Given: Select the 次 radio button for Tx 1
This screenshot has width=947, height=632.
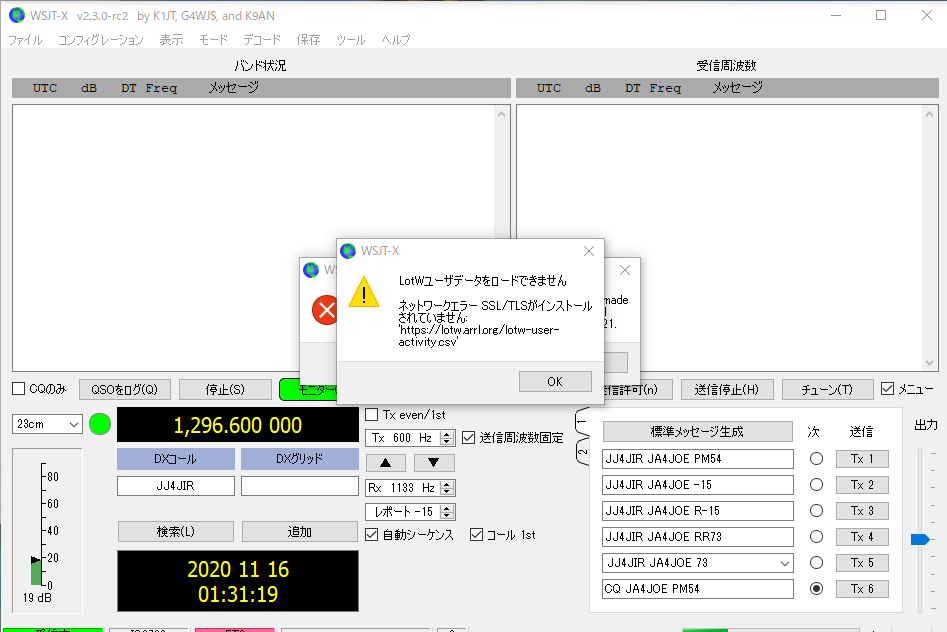Looking at the screenshot, I should [817, 459].
